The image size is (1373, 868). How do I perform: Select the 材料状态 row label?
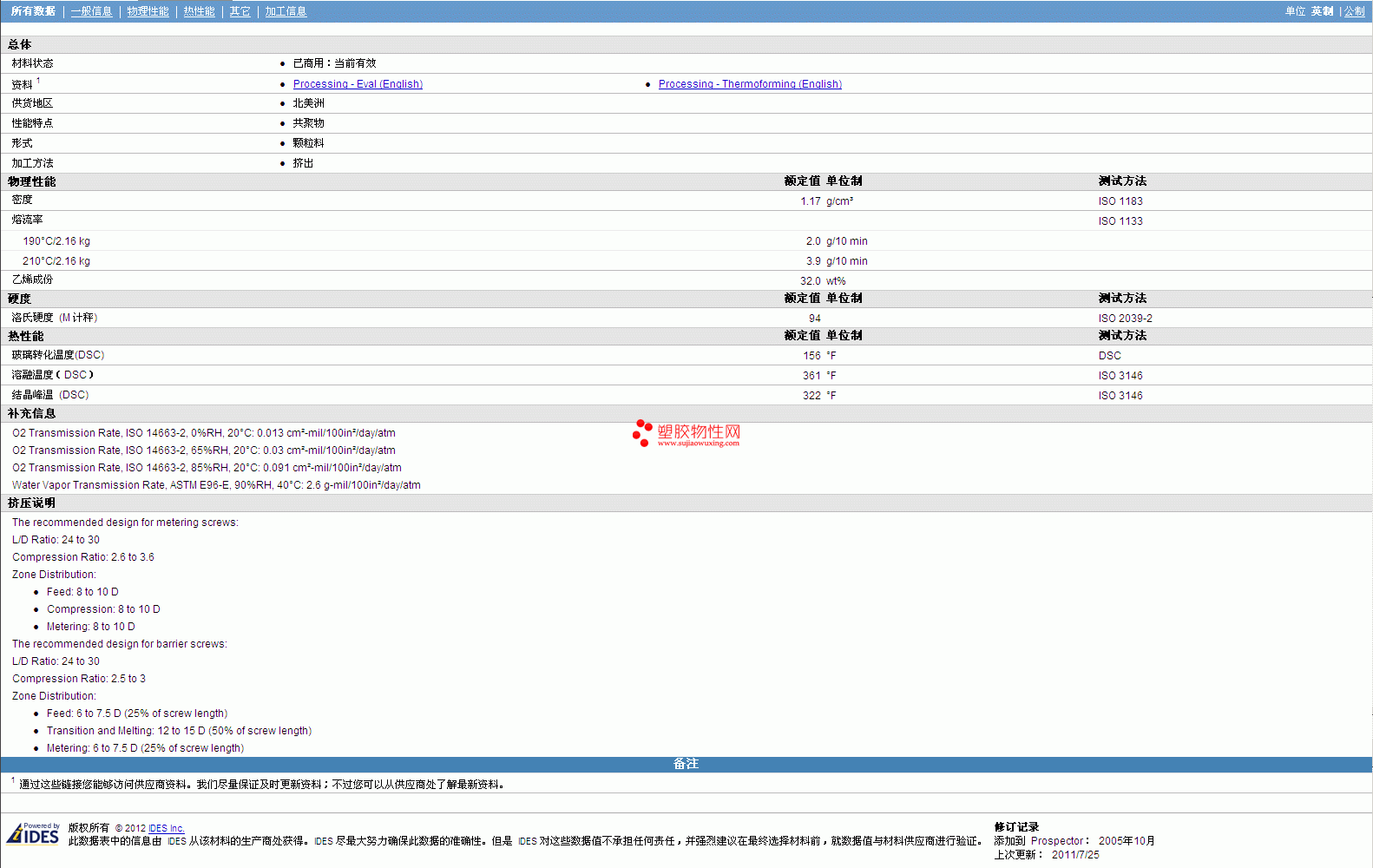point(32,63)
